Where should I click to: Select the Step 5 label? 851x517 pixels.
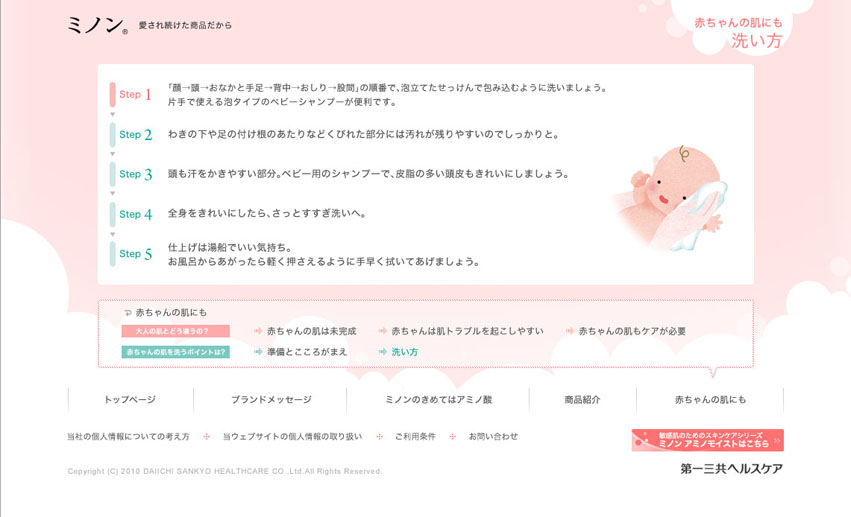136,254
